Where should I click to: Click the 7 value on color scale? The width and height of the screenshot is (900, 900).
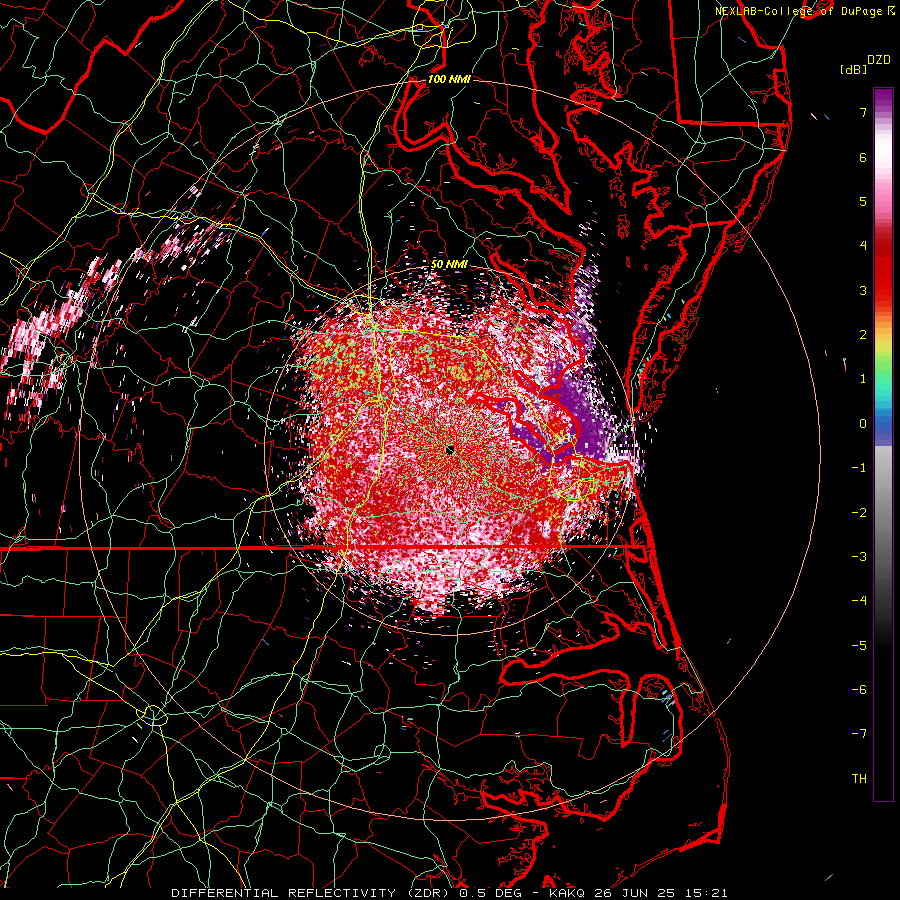click(863, 112)
